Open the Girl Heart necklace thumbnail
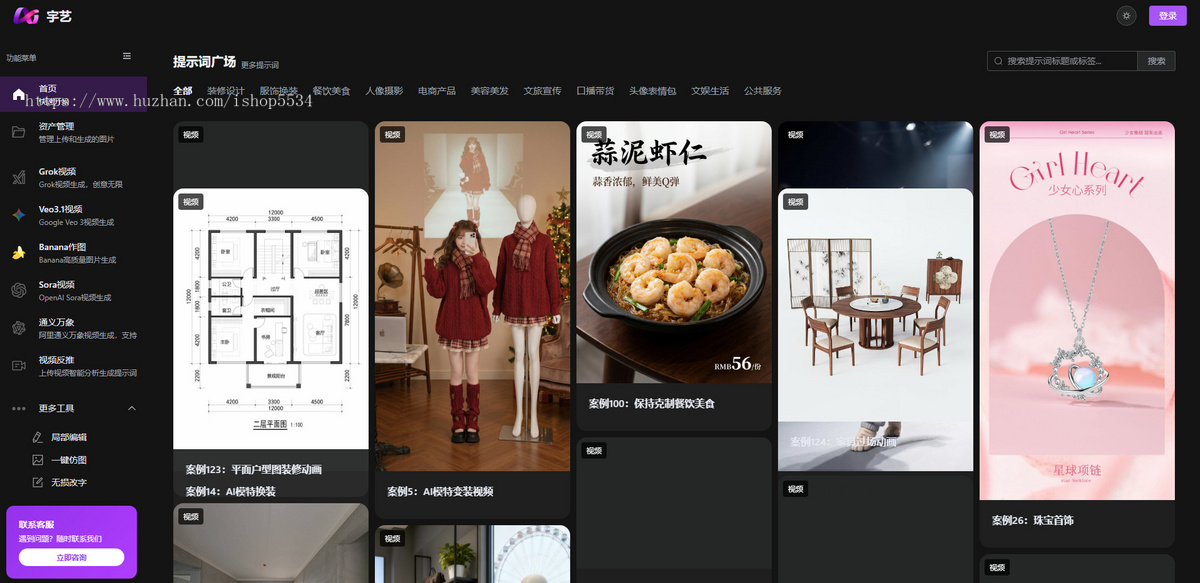The image size is (1200, 583). click(1077, 311)
